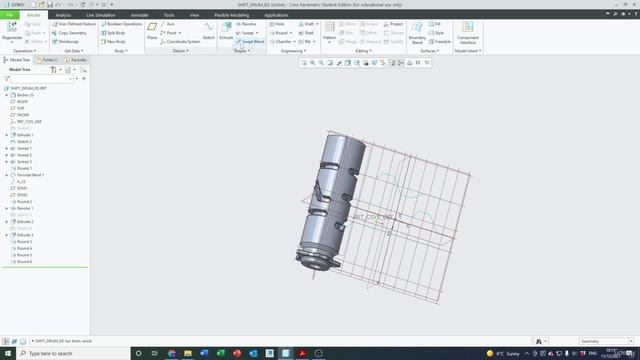Expand the Editing group dropdown

(x=363, y=51)
